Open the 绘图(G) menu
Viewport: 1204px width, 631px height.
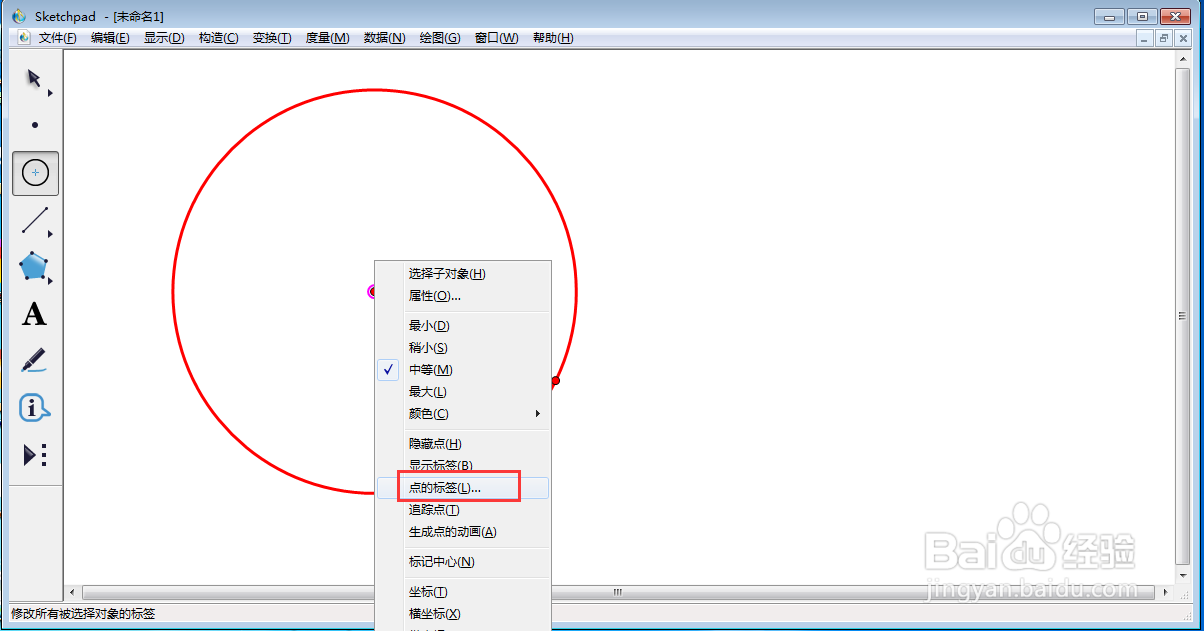tap(440, 38)
